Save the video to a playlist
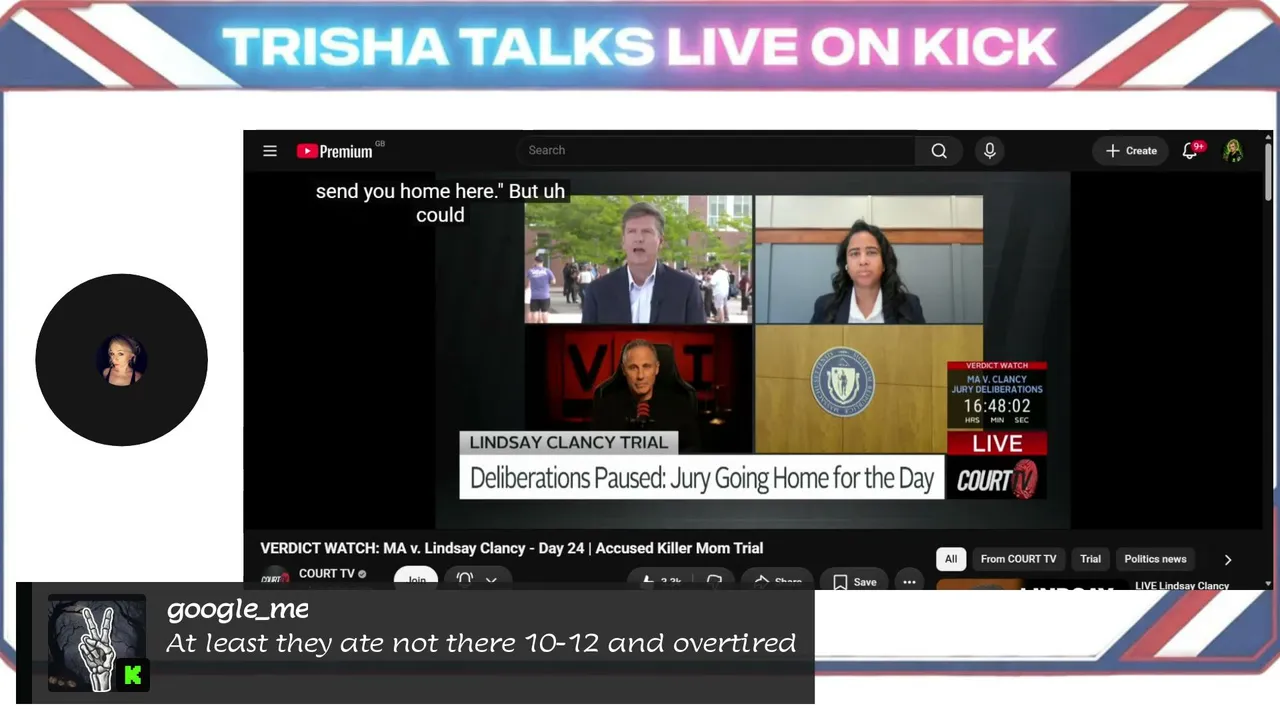 tap(855, 582)
